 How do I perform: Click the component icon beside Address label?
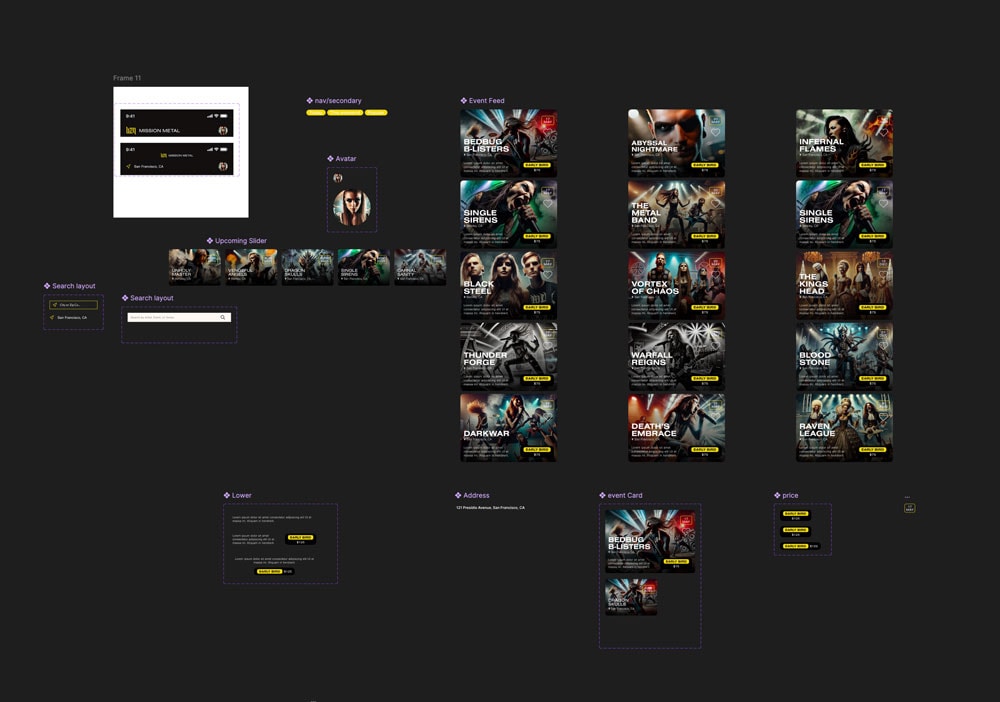tap(458, 495)
